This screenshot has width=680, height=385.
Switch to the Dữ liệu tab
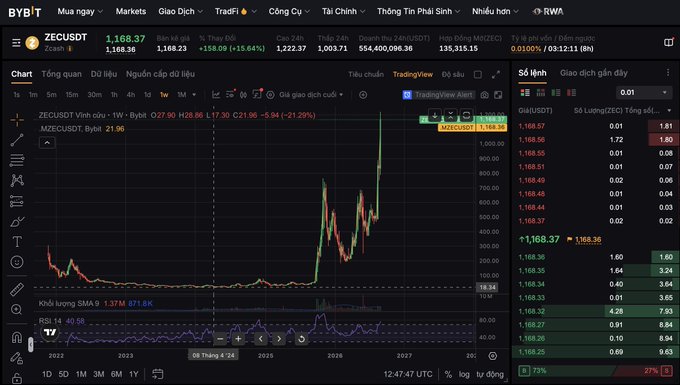point(104,74)
